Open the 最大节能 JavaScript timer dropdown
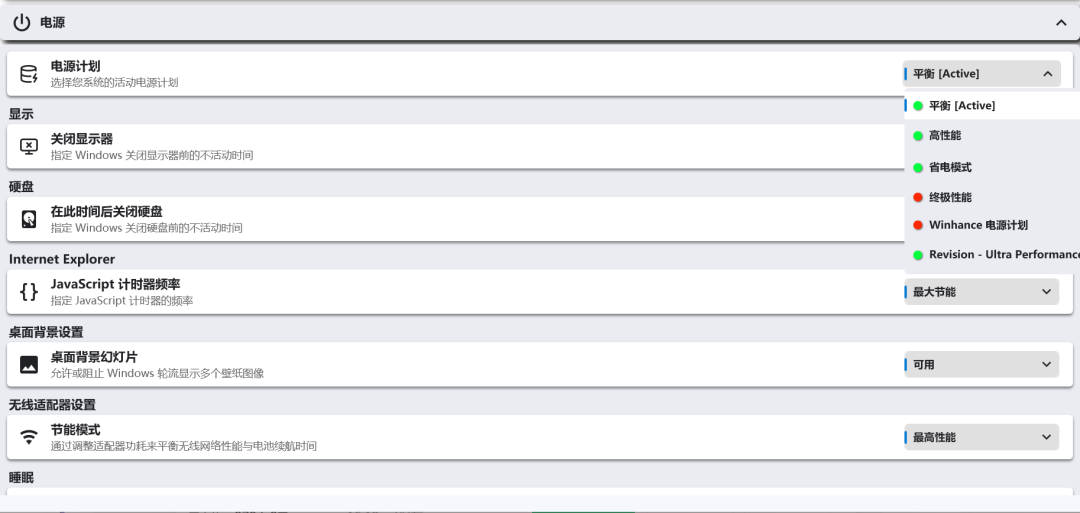Screen dimensions: 1080x513 pos(981,292)
